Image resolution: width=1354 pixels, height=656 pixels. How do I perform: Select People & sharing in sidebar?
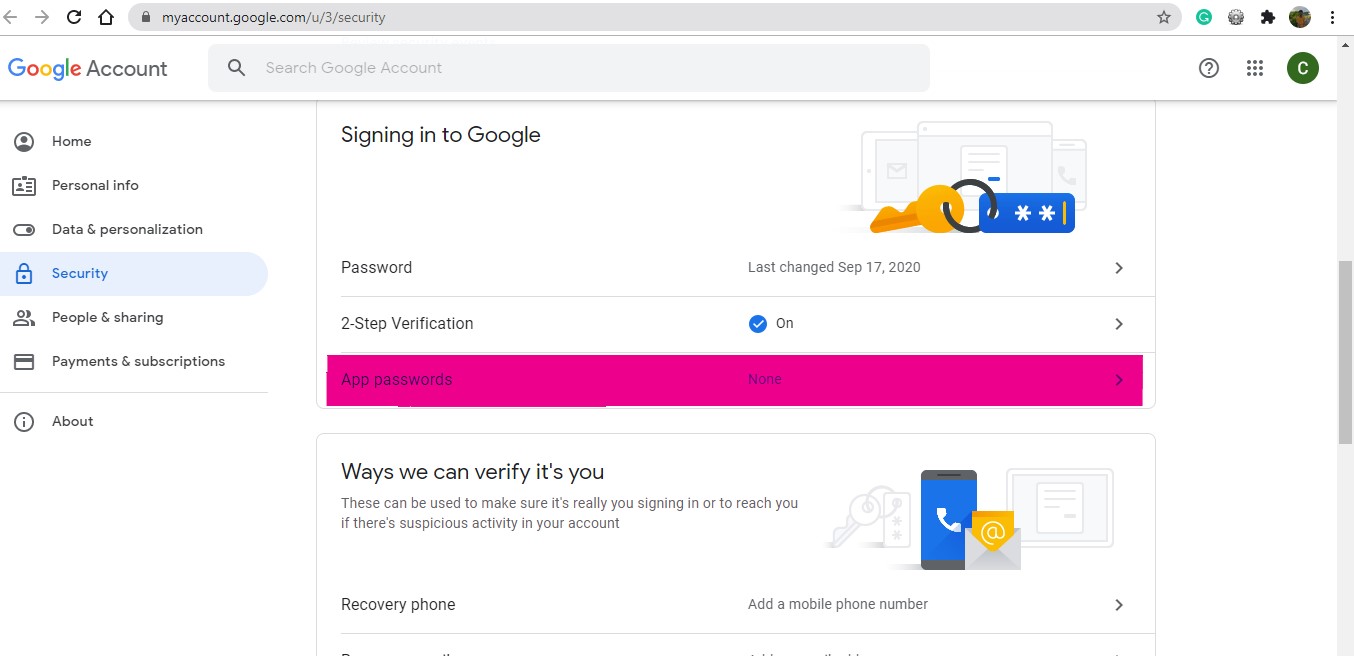pos(107,317)
